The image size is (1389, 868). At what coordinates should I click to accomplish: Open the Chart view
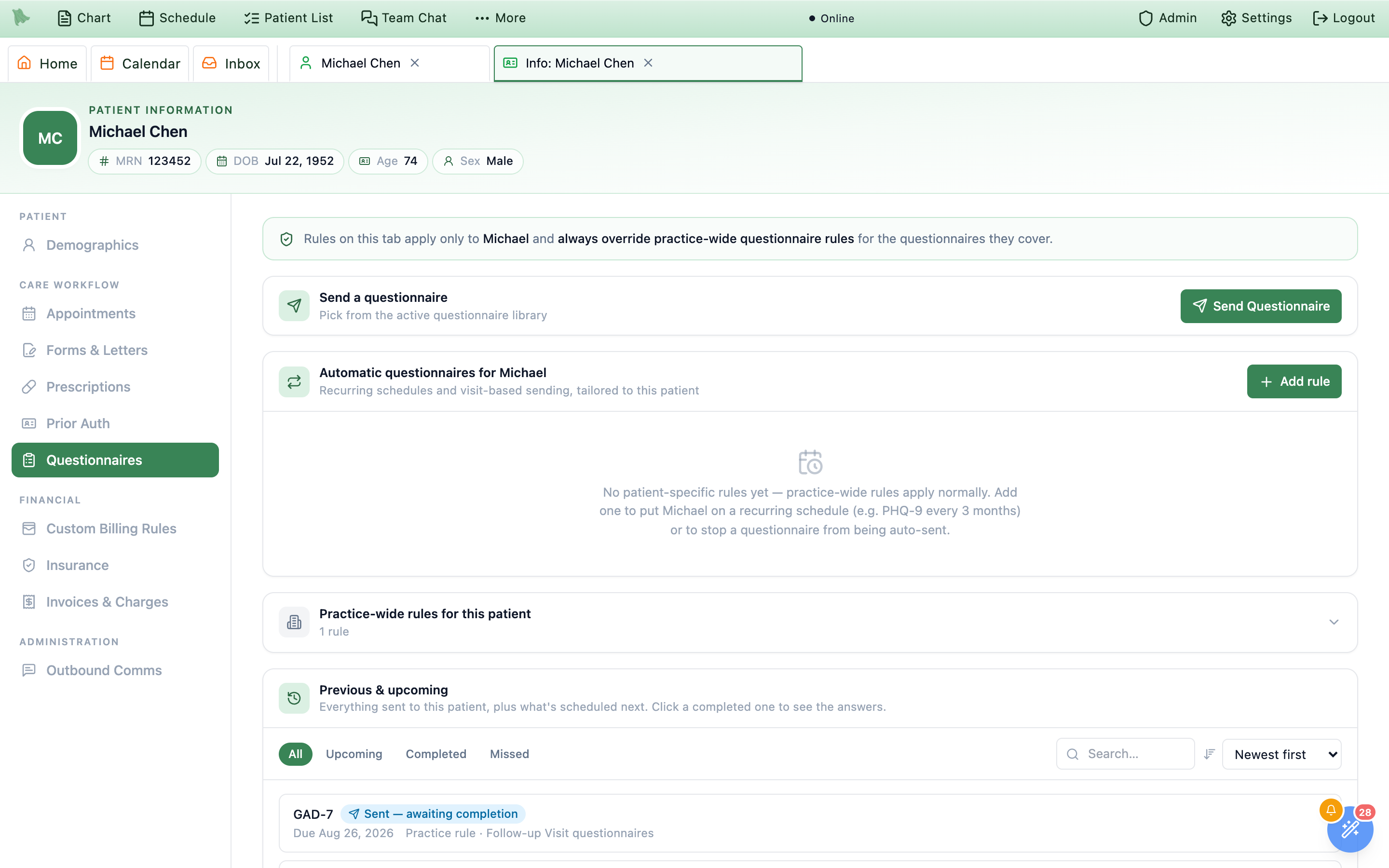pyautogui.click(x=84, y=18)
